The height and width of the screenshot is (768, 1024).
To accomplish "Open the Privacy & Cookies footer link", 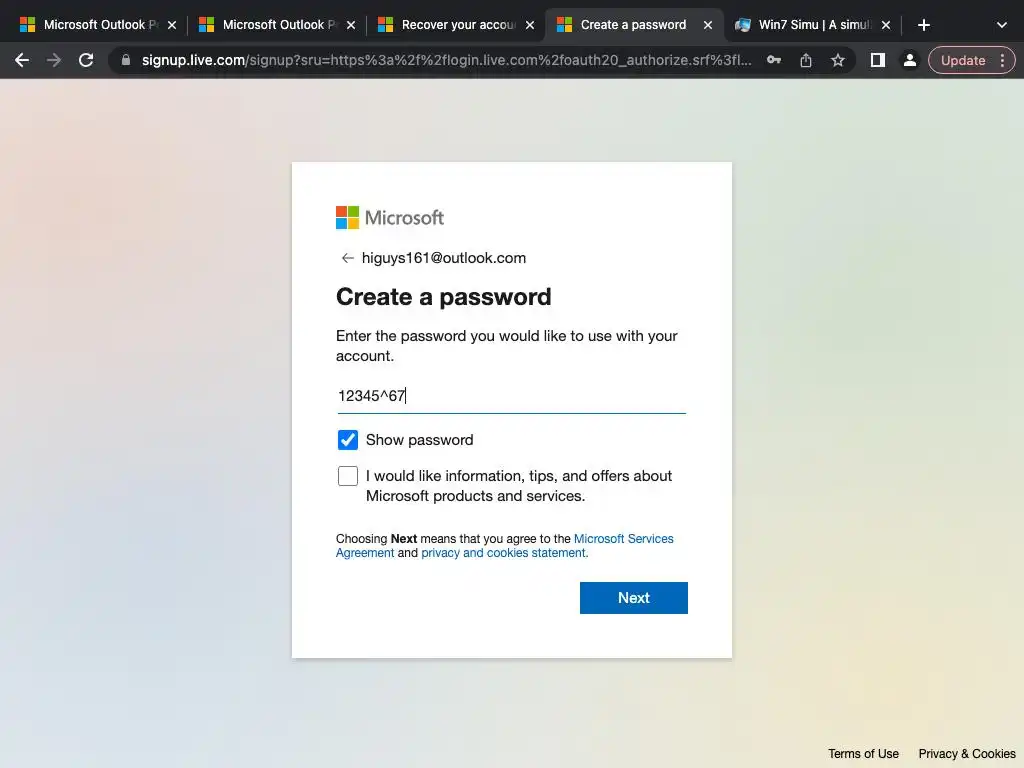I will coord(967,753).
